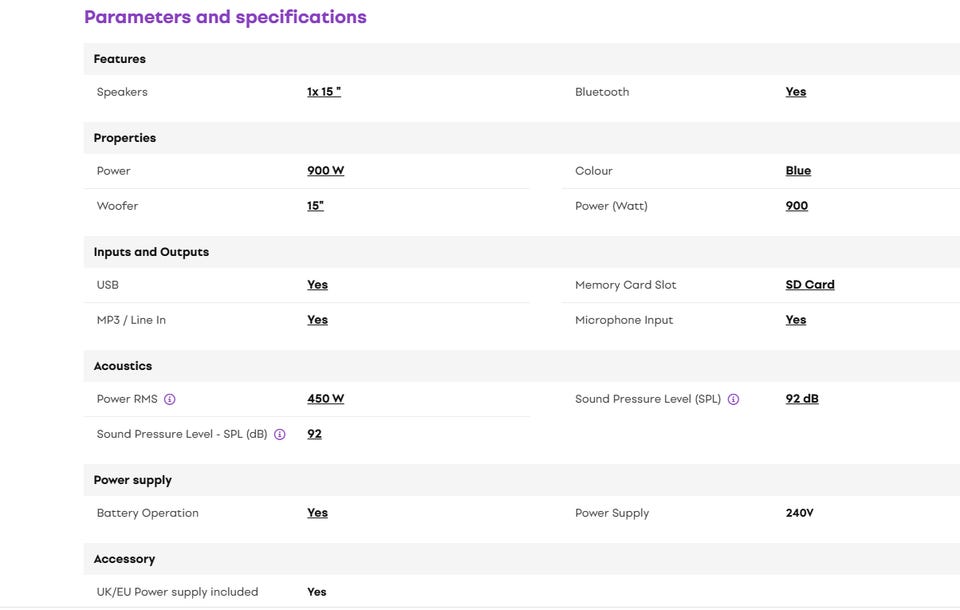This screenshot has width=960, height=610.
Task: Open the Battery Operation 'Yes' link
Action: click(x=317, y=513)
